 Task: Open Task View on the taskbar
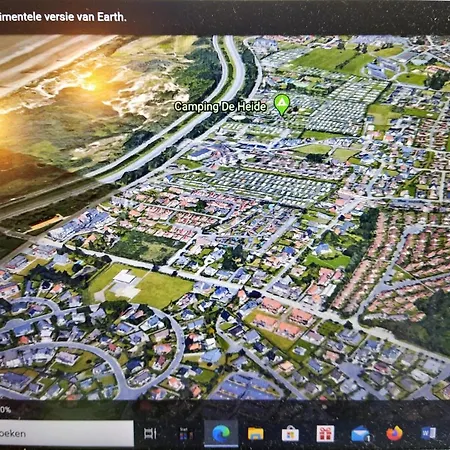150,433
